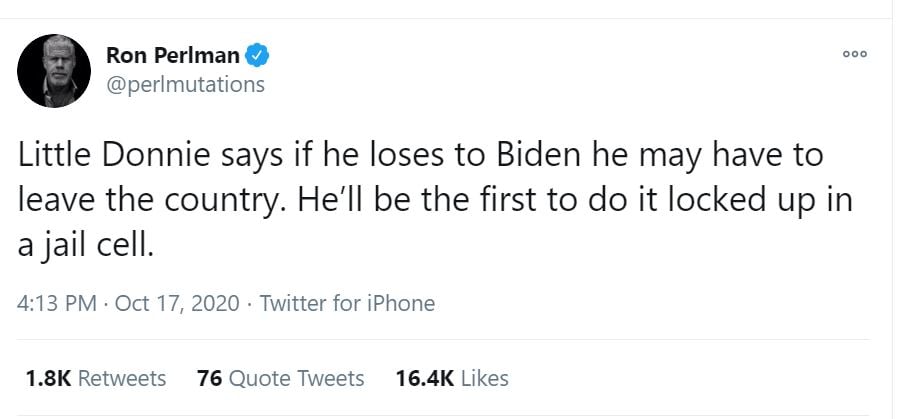Click the 1.8K retweet count number
This screenshot has height=419, width=902.
46,378
